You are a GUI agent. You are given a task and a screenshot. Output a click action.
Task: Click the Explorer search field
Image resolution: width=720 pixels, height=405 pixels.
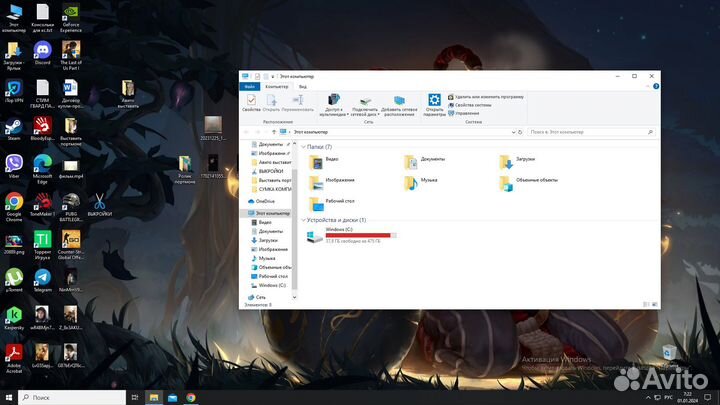[x=591, y=132]
